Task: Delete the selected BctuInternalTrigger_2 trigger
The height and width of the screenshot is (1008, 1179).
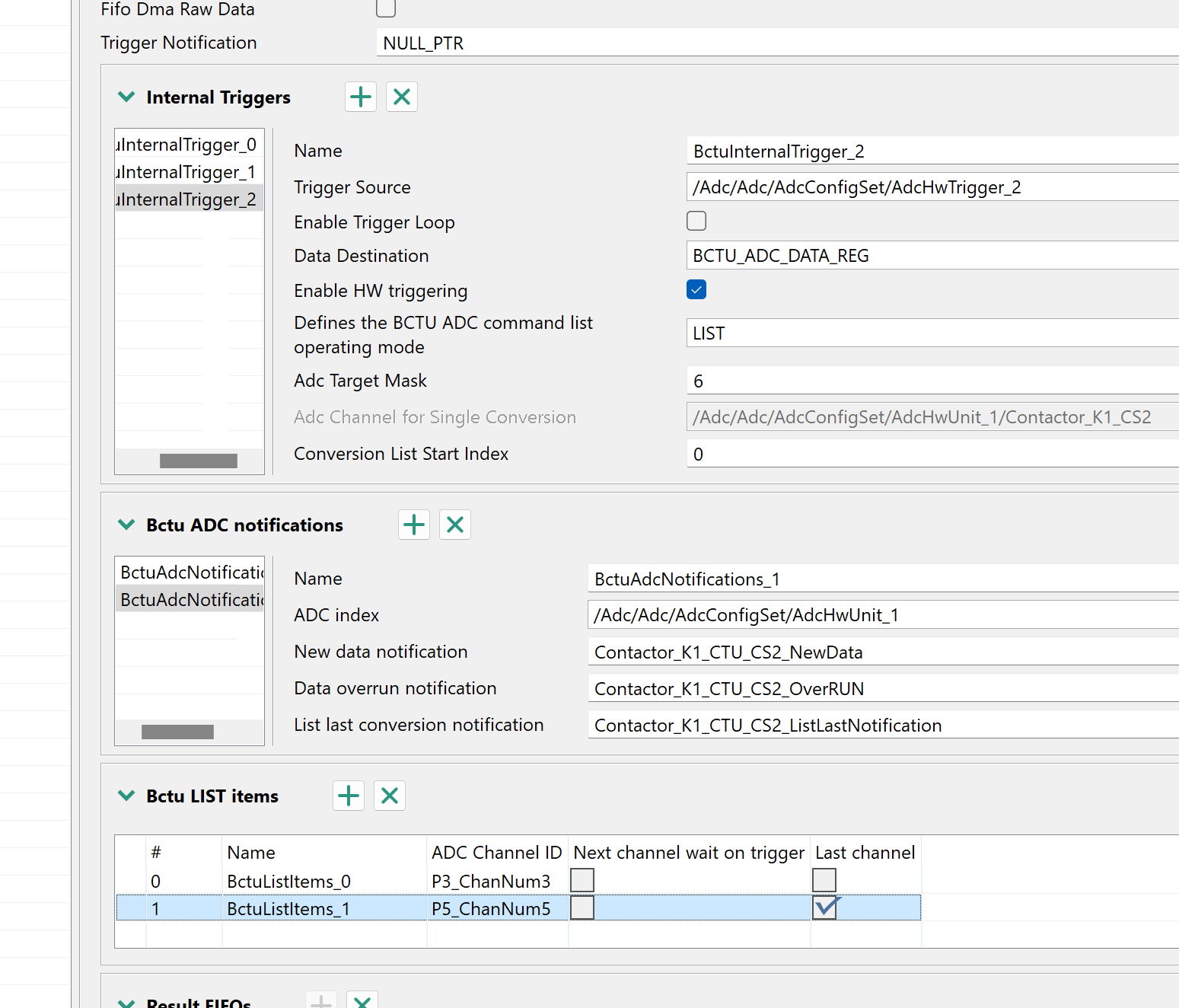Action: click(x=402, y=97)
